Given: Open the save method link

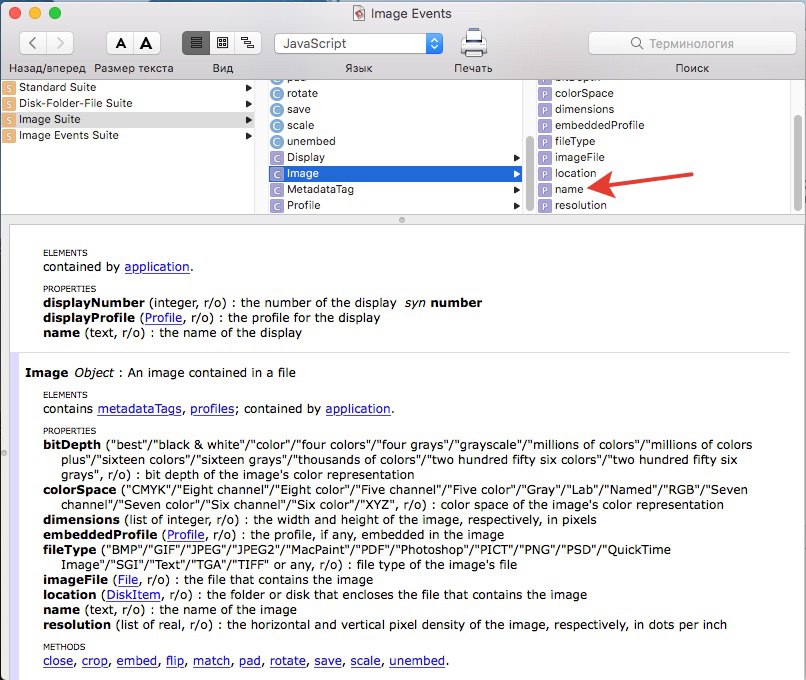Looking at the screenshot, I should point(328,660).
